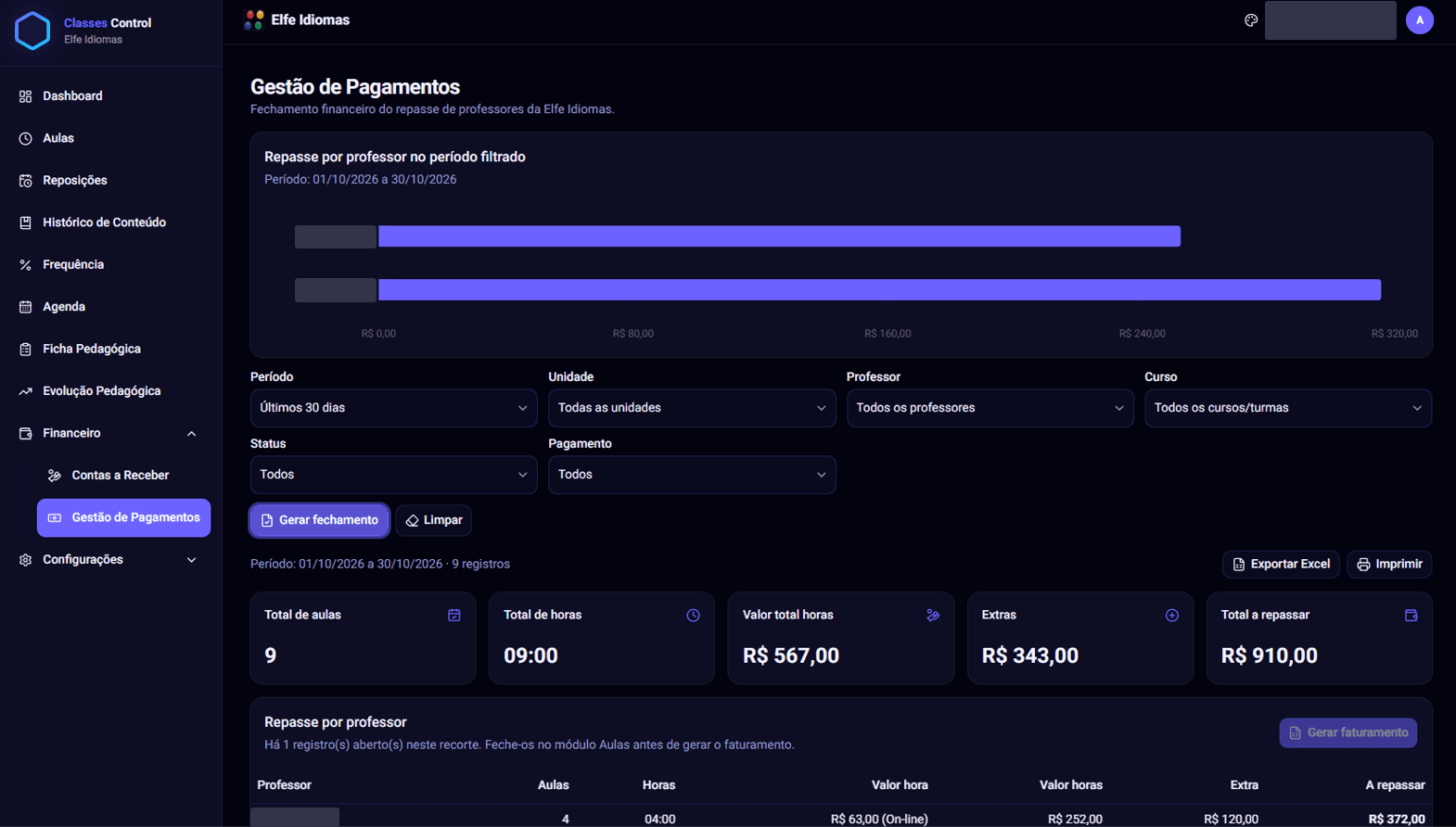This screenshot has height=827, width=1456.
Task: Click the Elfe Idiomas logo icon
Action: pos(254,19)
